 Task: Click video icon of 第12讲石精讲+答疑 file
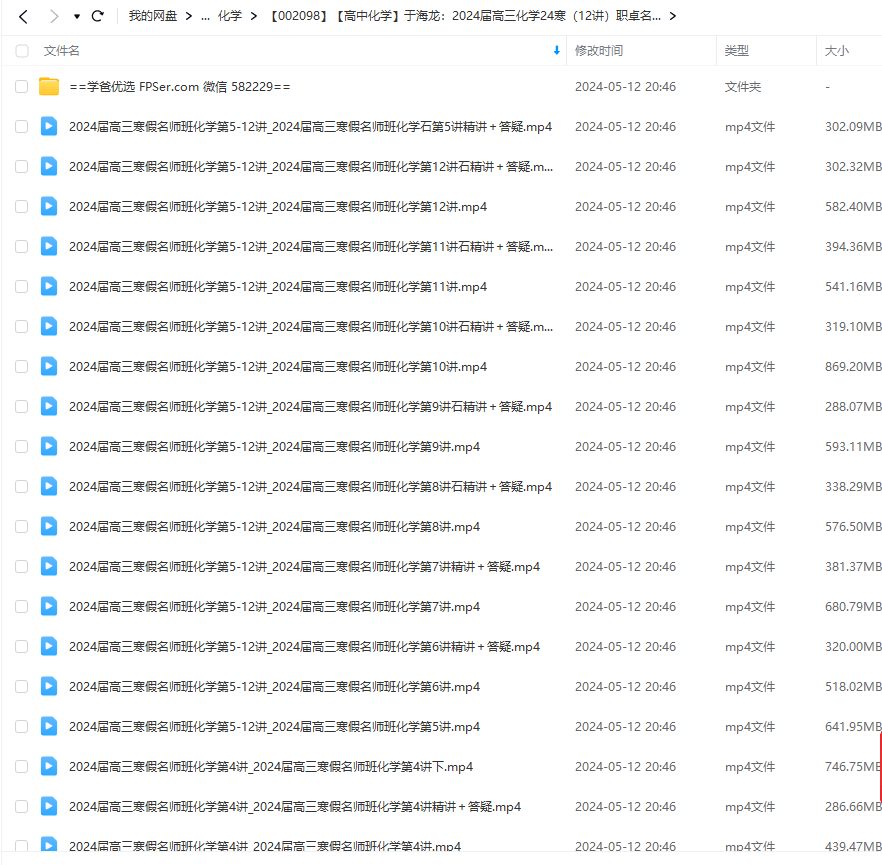coord(49,166)
